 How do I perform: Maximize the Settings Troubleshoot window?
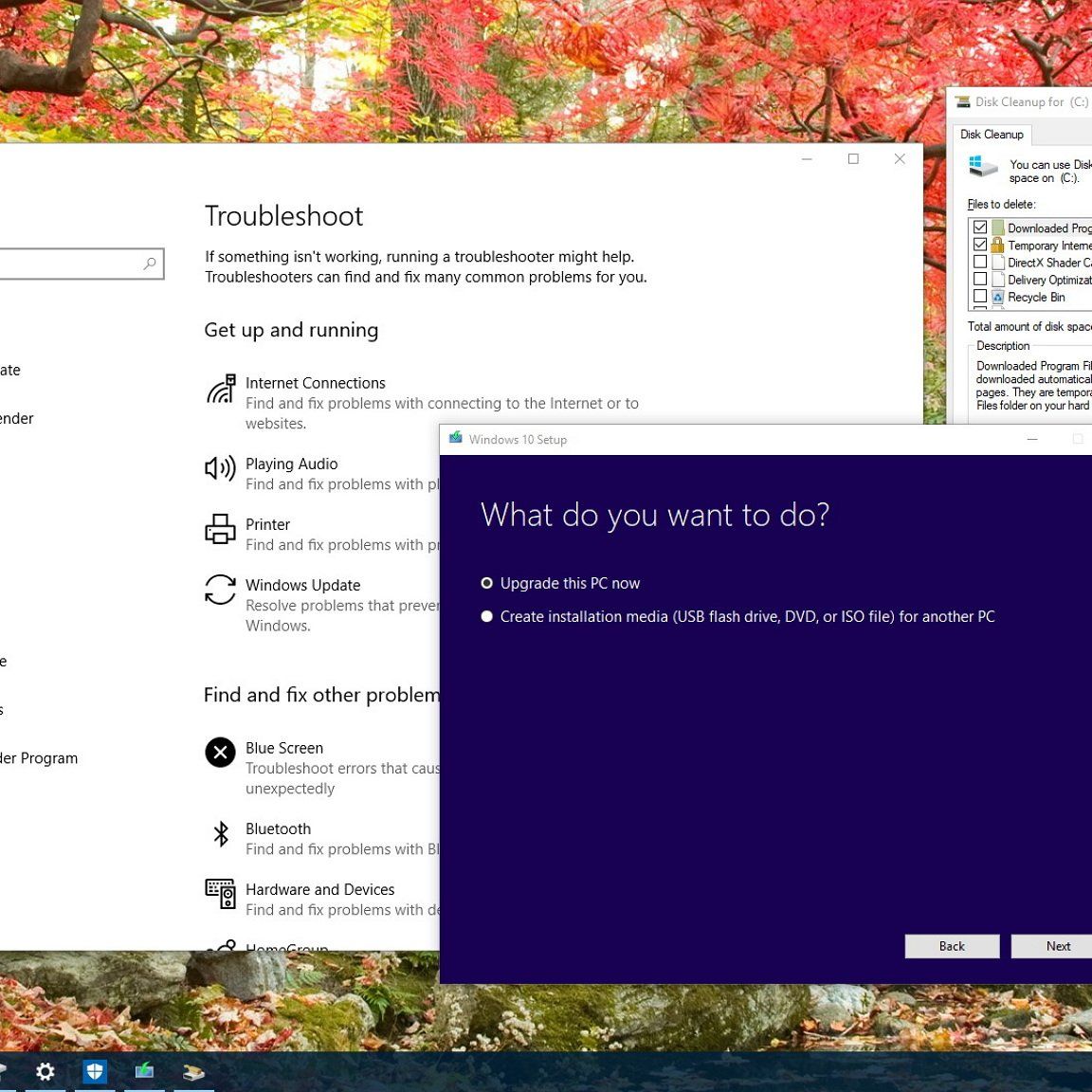click(x=853, y=159)
